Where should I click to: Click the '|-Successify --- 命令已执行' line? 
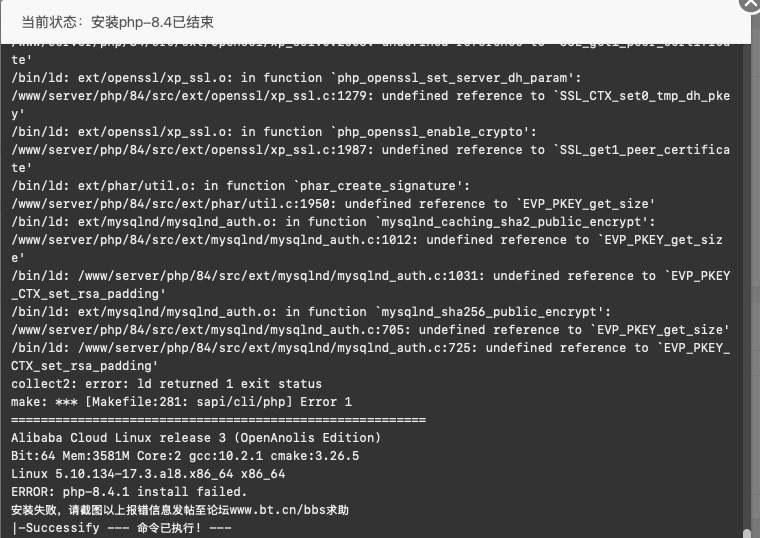point(121,528)
